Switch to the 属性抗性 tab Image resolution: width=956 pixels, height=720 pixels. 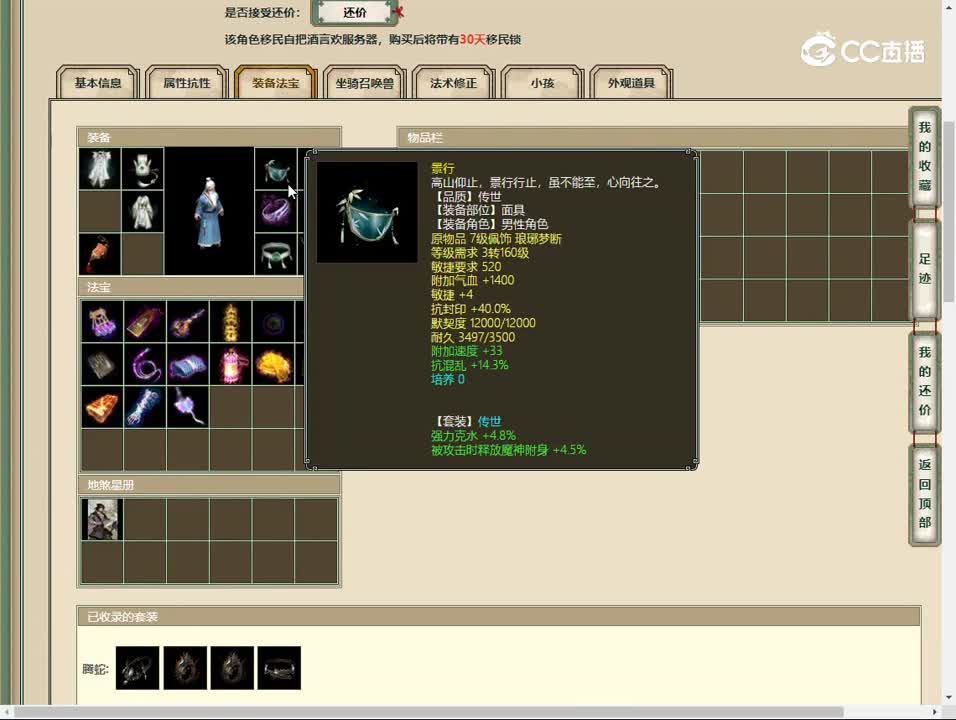tap(187, 82)
